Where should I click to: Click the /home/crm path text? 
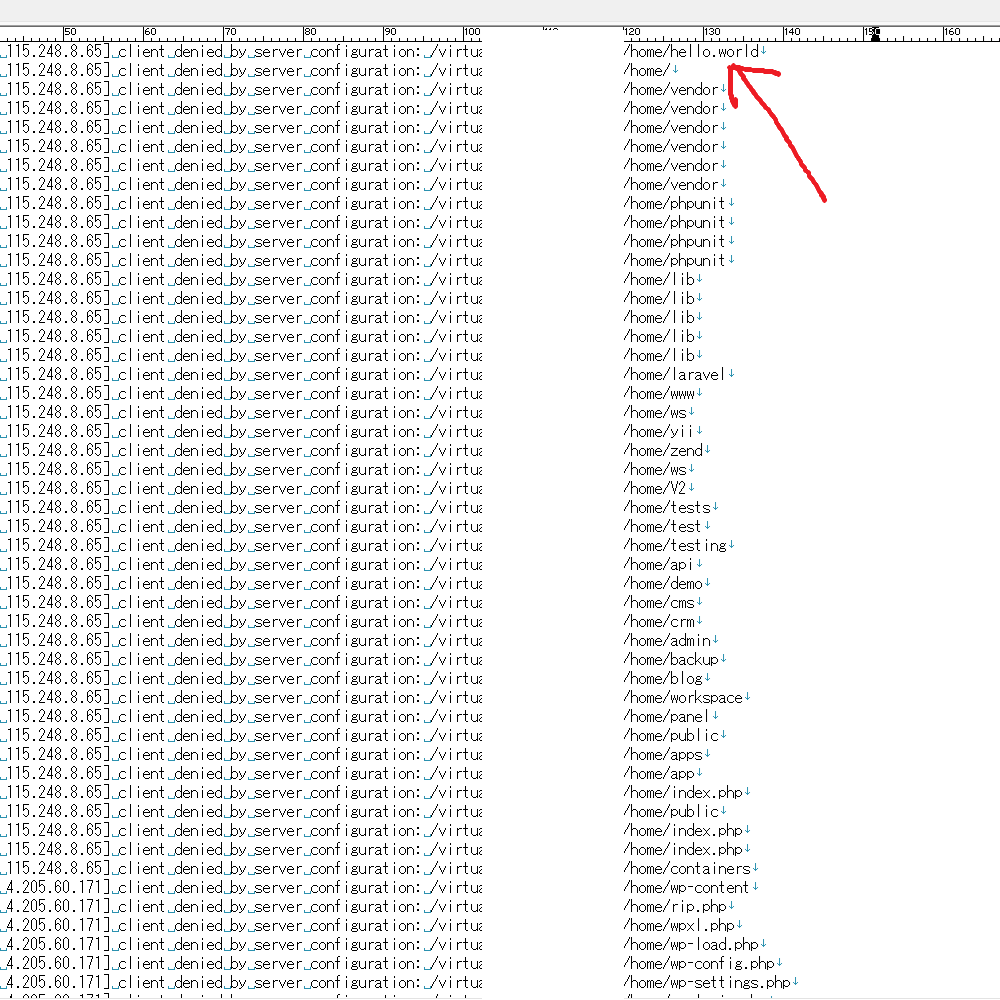pyautogui.click(x=659, y=622)
